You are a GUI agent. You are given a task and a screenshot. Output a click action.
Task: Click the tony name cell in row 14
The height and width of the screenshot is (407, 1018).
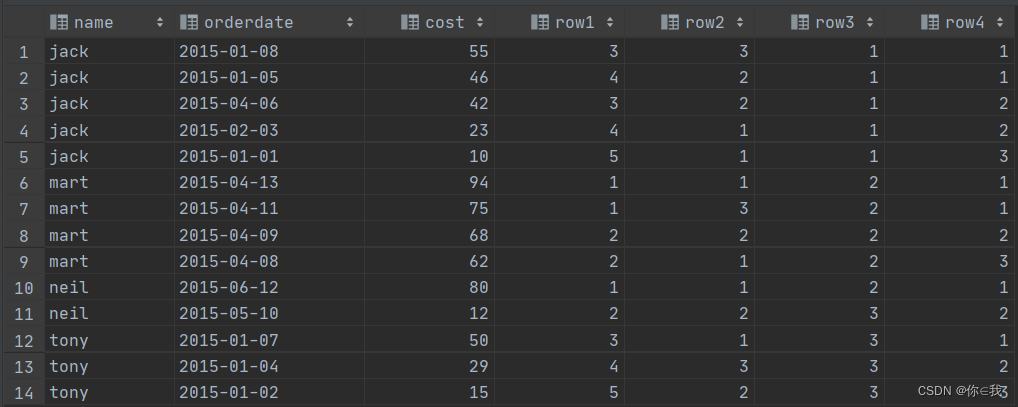click(x=109, y=392)
